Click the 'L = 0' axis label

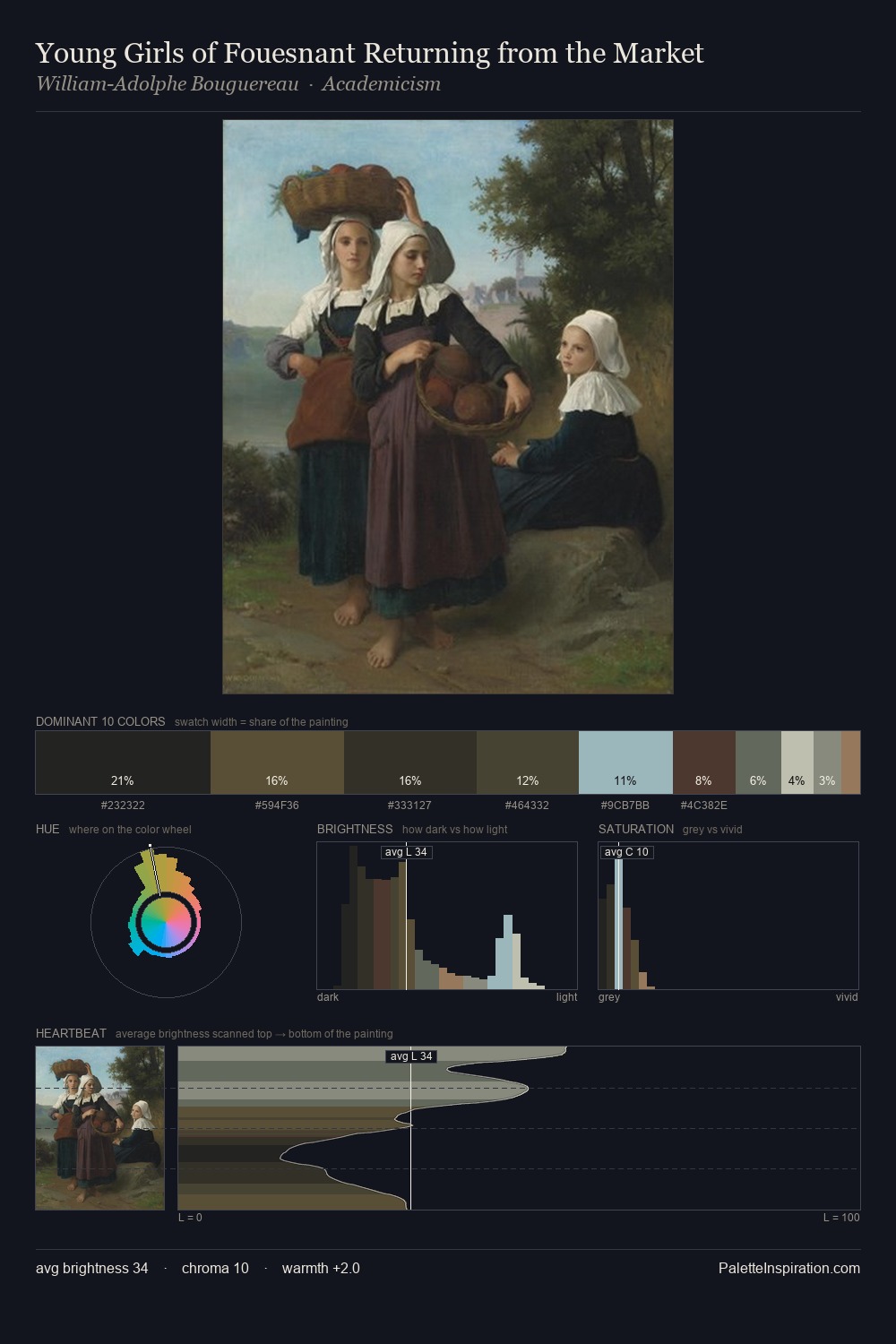coord(190,1218)
